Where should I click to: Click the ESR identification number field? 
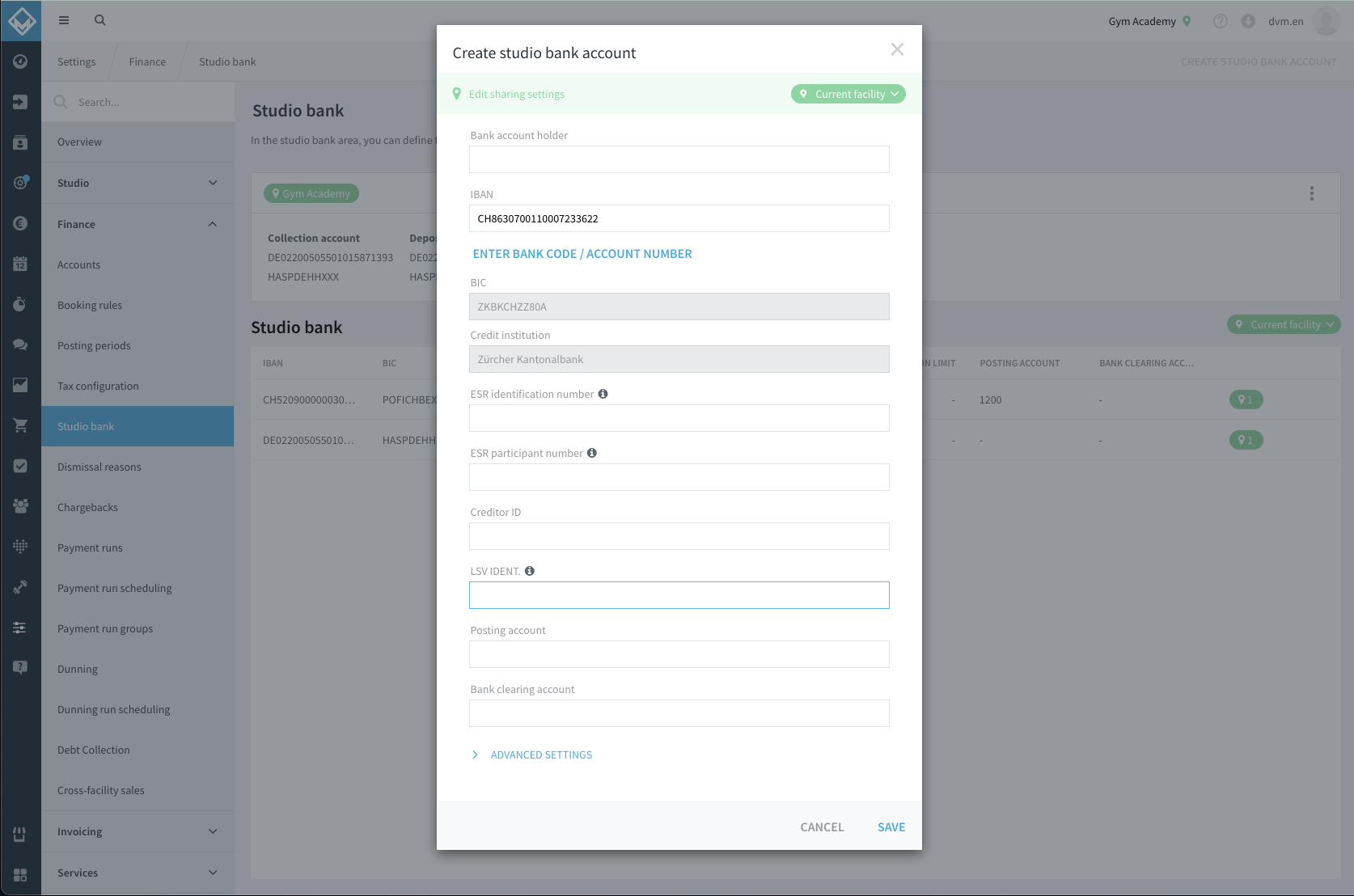679,418
